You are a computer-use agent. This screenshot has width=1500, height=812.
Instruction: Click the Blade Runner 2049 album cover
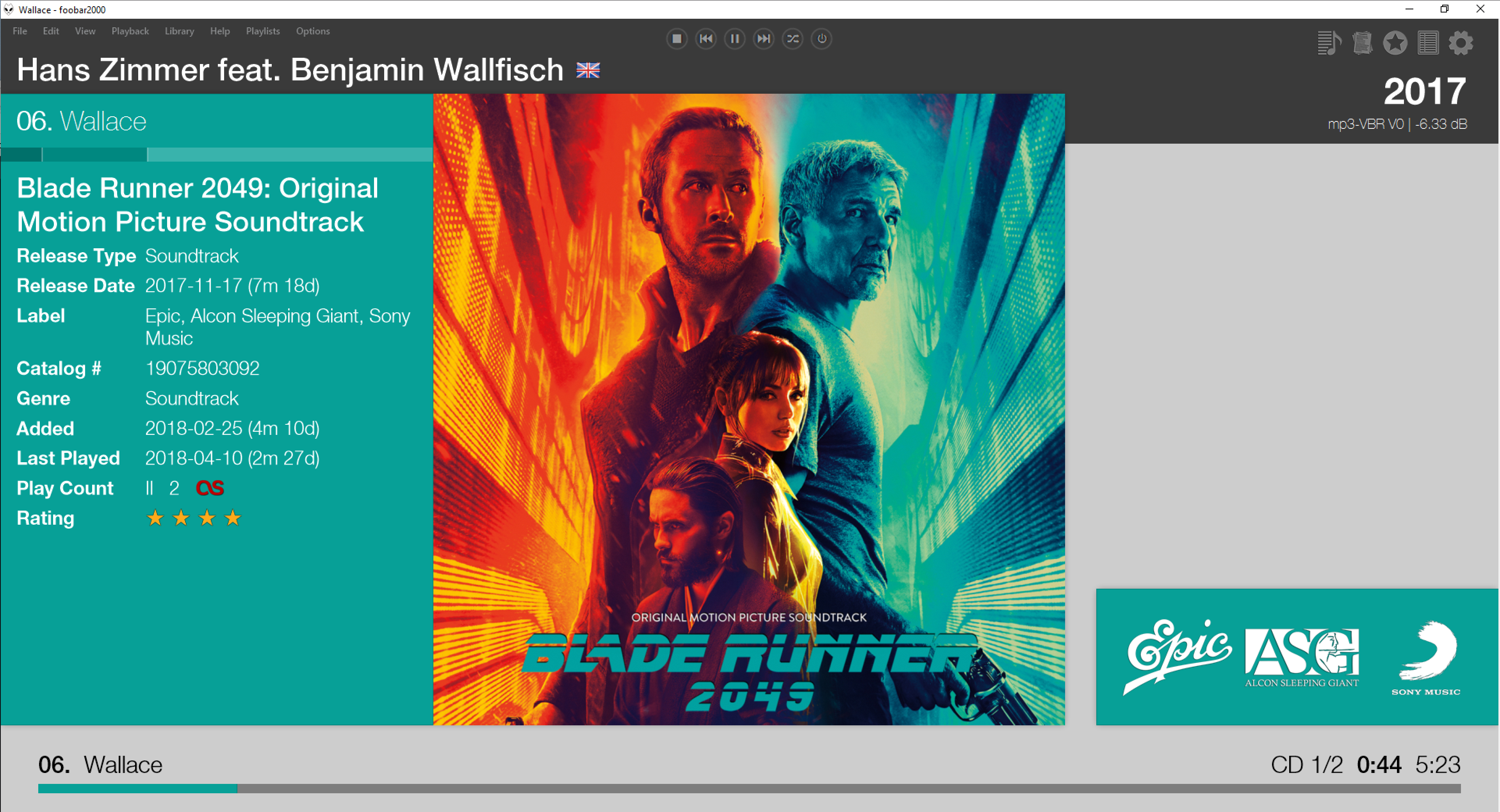(749, 409)
